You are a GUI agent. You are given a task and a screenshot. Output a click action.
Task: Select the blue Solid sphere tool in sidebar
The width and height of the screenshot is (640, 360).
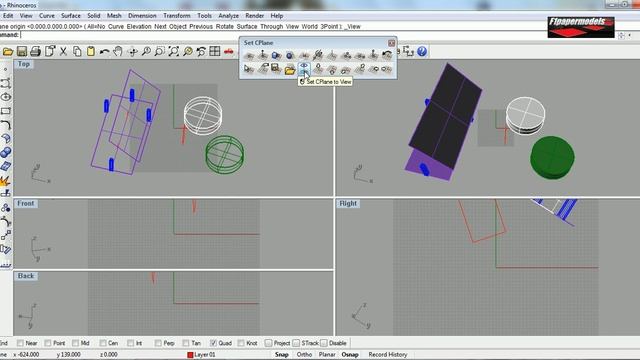(x=6, y=152)
